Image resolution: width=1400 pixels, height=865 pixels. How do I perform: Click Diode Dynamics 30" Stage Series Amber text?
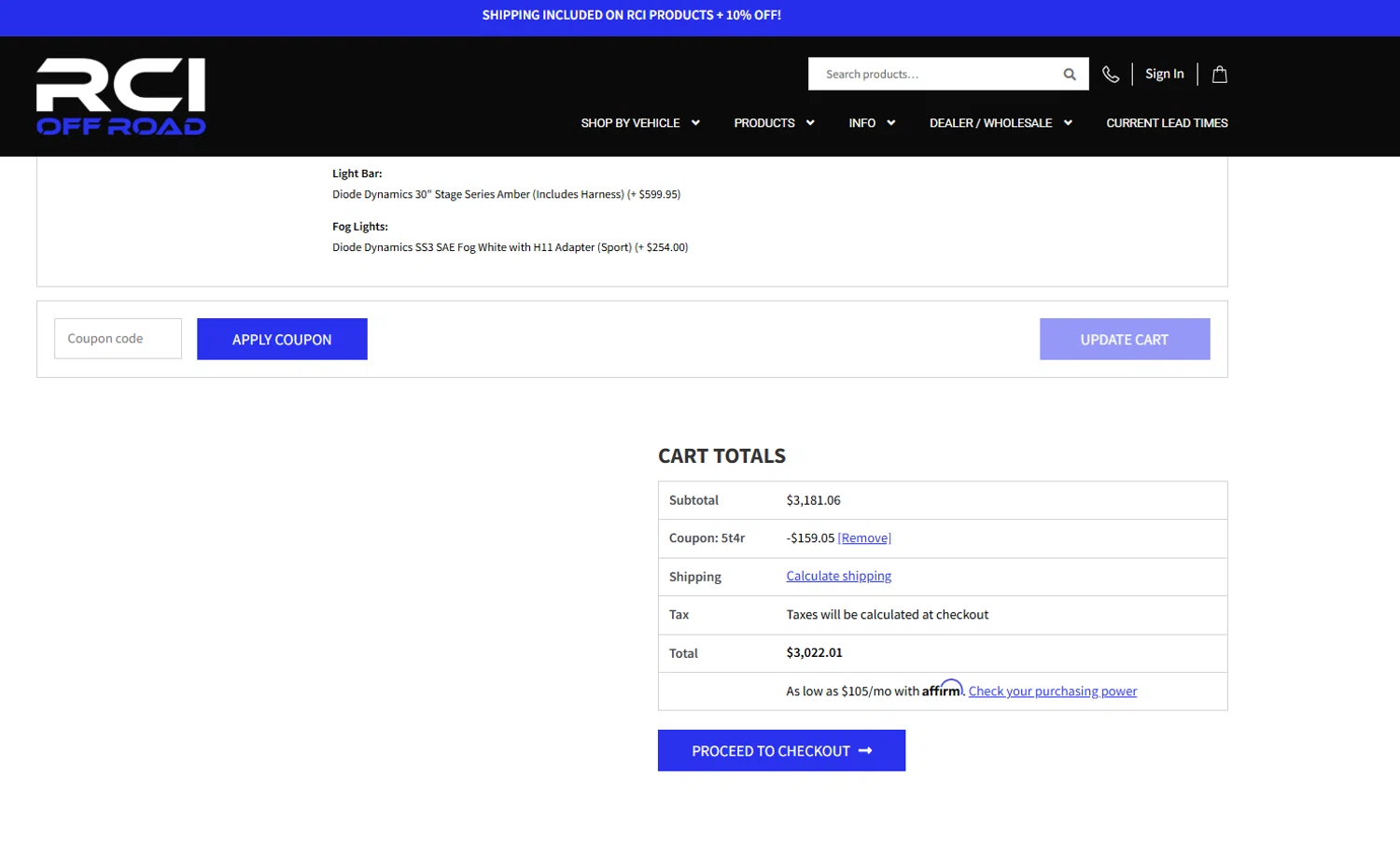tap(506, 194)
